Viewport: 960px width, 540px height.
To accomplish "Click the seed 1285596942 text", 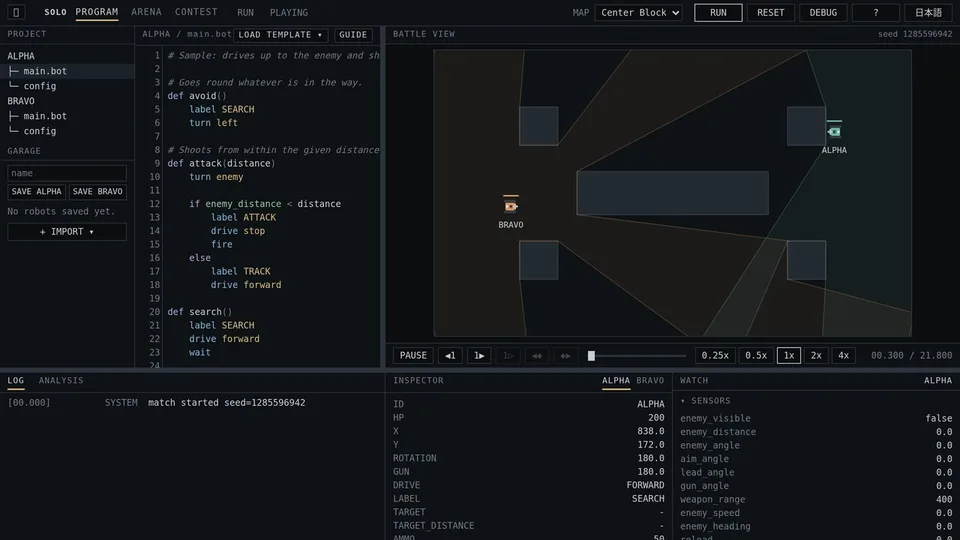I will click(x=915, y=34).
